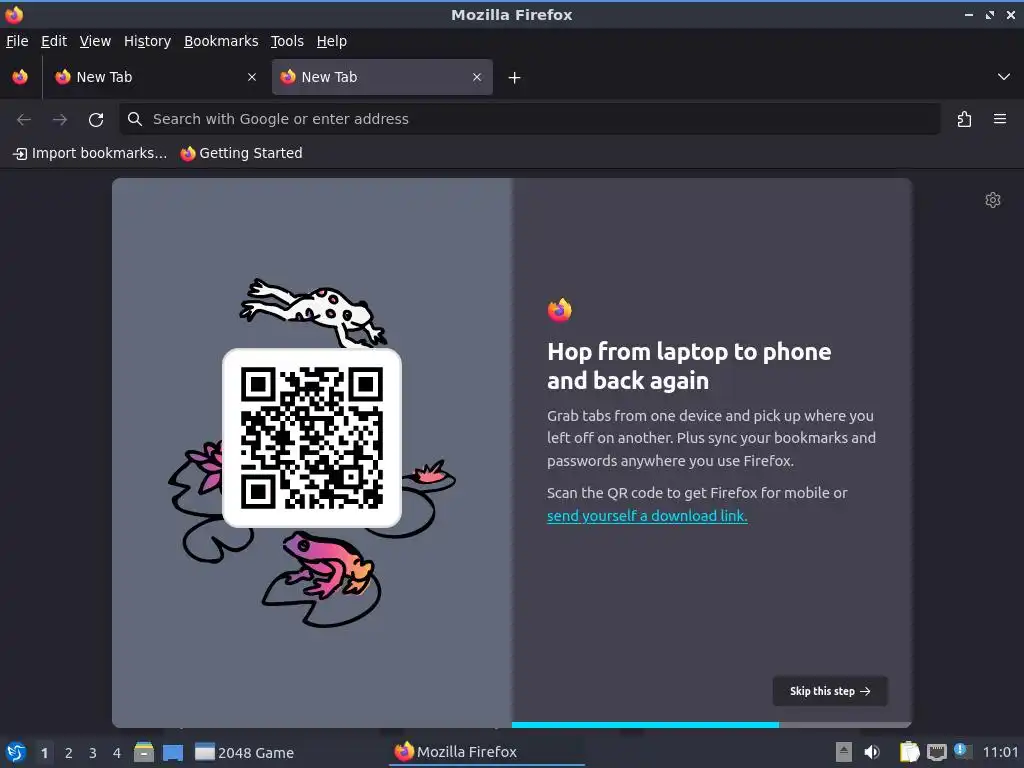Open the Edit menu

54,41
